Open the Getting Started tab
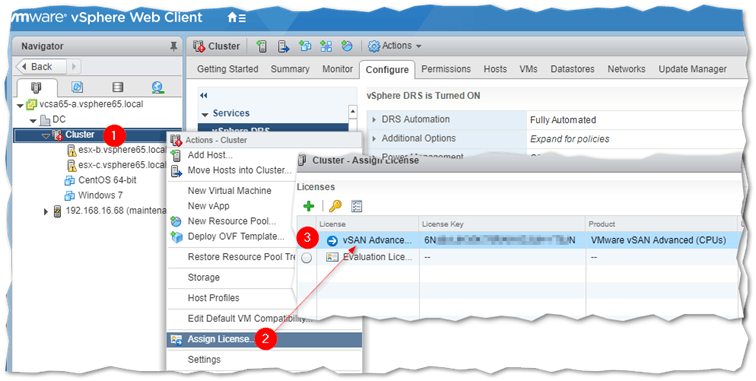The image size is (756, 381). (x=228, y=69)
